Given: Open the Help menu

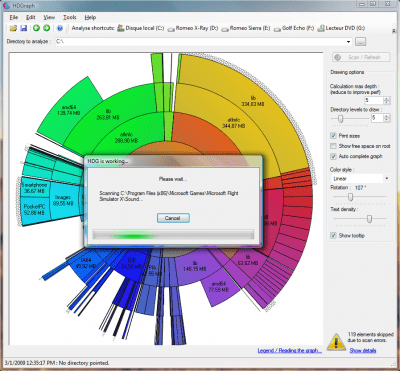Looking at the screenshot, I should (90, 17).
